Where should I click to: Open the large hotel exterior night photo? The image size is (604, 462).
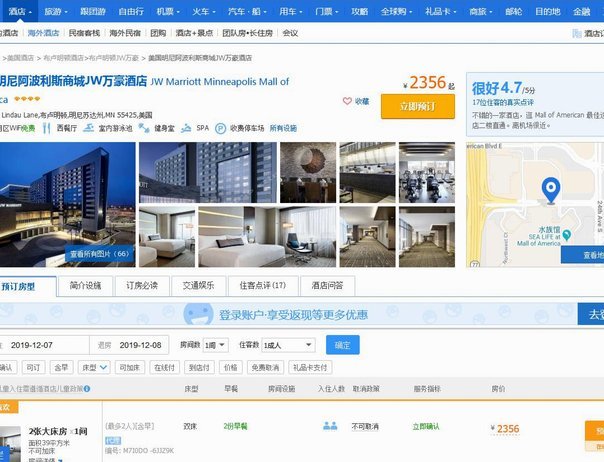(x=67, y=205)
